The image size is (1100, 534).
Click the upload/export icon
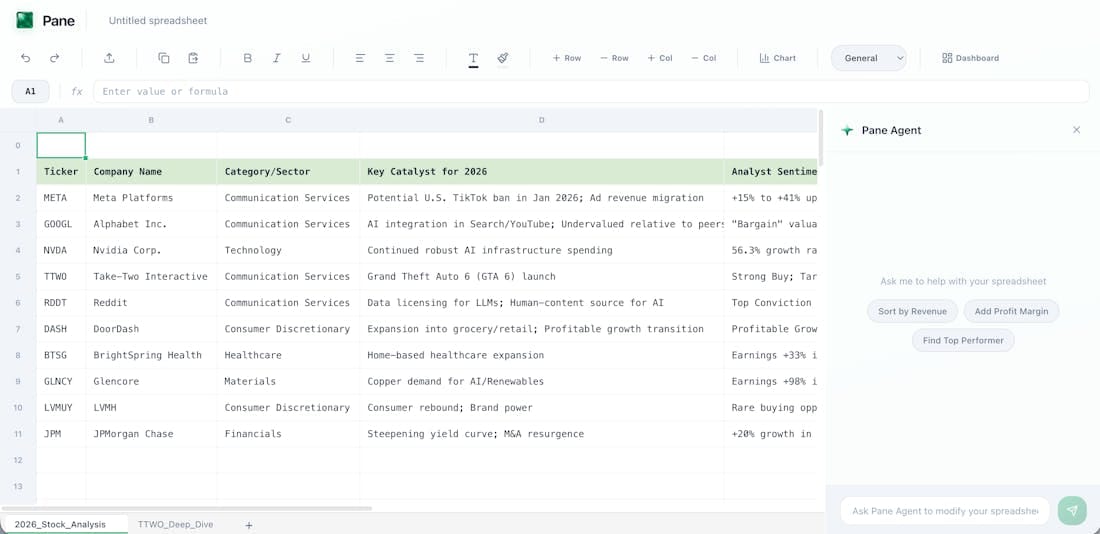(x=109, y=58)
